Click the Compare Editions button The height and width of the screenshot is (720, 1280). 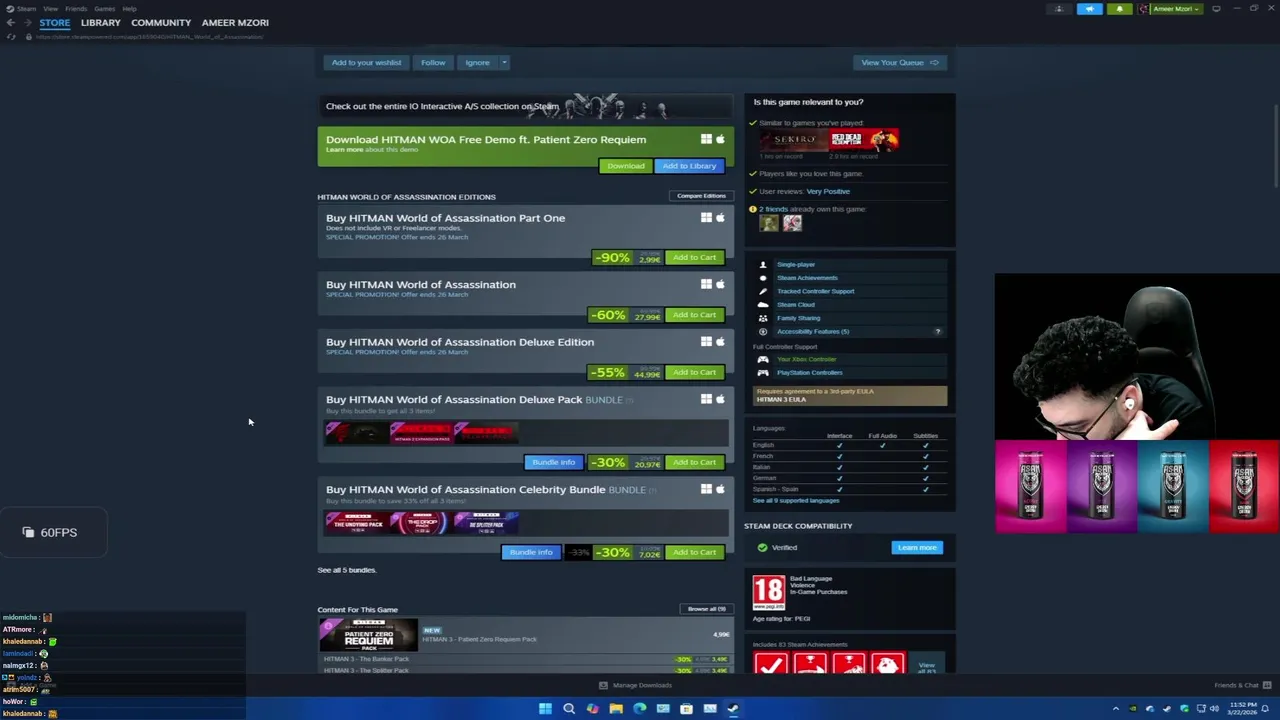(x=701, y=196)
